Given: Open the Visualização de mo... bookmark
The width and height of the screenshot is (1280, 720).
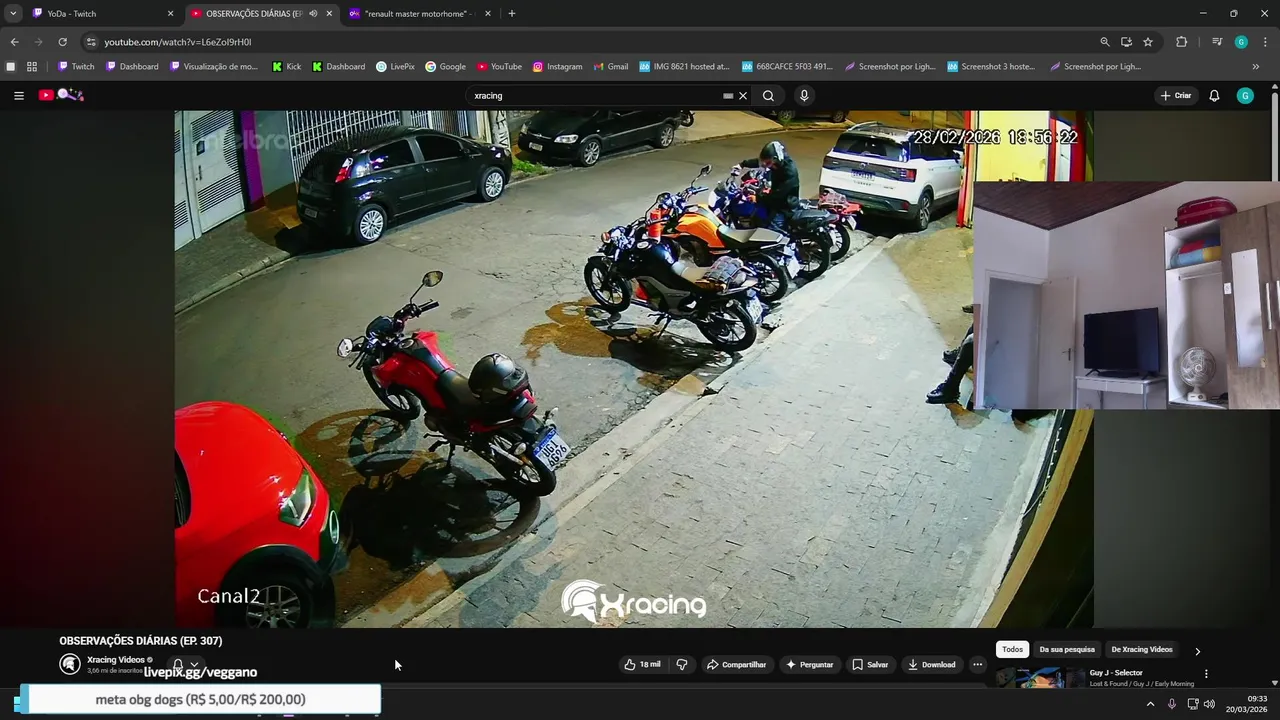Looking at the screenshot, I should [213, 67].
